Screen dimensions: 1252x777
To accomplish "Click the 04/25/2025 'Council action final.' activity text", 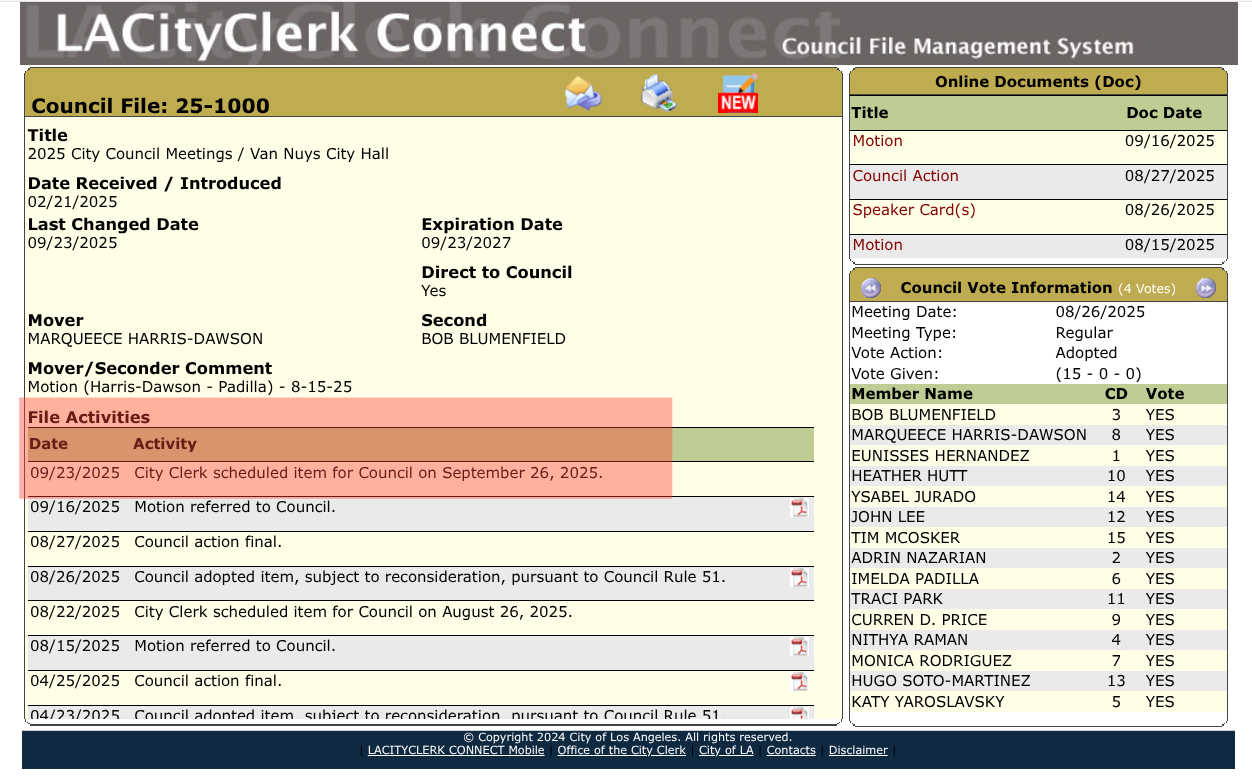I will click(x=208, y=681).
